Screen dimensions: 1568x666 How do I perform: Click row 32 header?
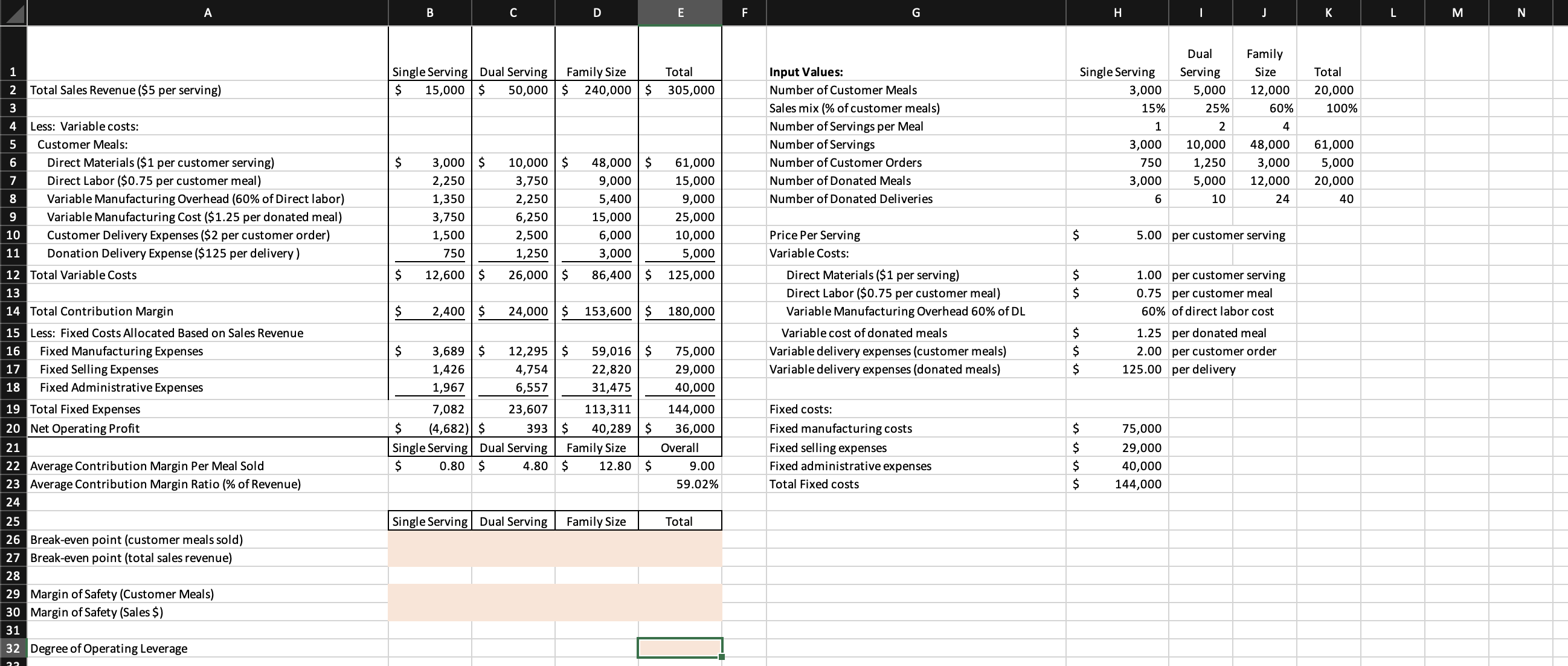coord(13,648)
